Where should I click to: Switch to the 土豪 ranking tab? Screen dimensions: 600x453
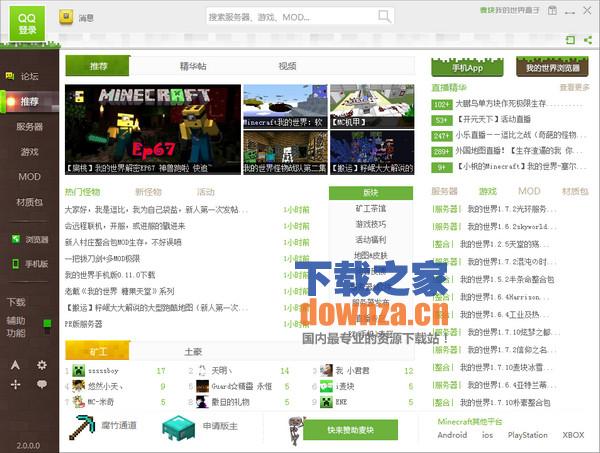pos(193,351)
